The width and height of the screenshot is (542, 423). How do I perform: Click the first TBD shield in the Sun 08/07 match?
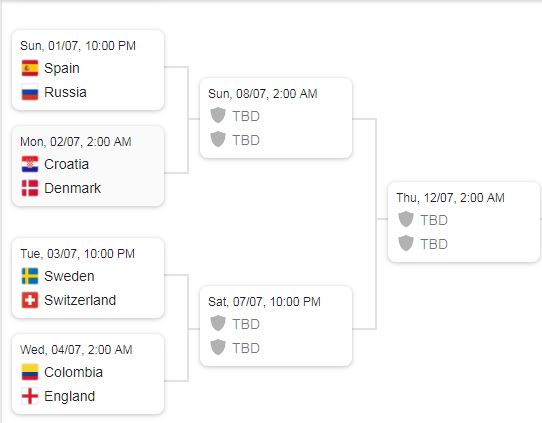tap(218, 115)
